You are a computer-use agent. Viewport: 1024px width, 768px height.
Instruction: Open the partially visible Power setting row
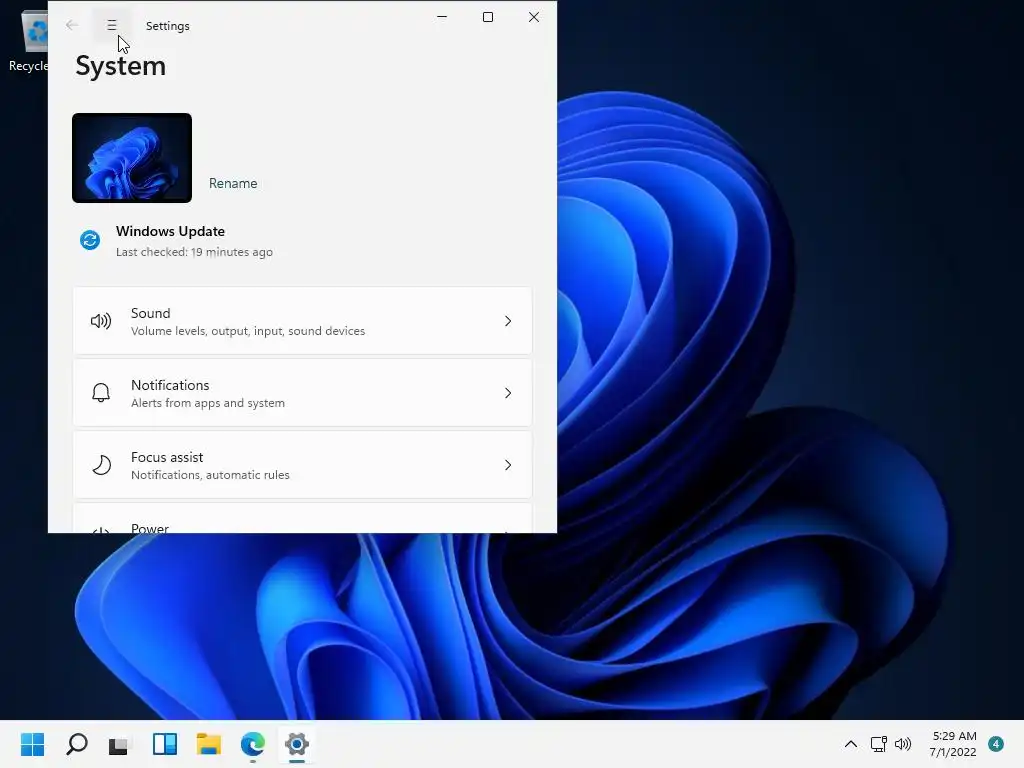click(302, 519)
